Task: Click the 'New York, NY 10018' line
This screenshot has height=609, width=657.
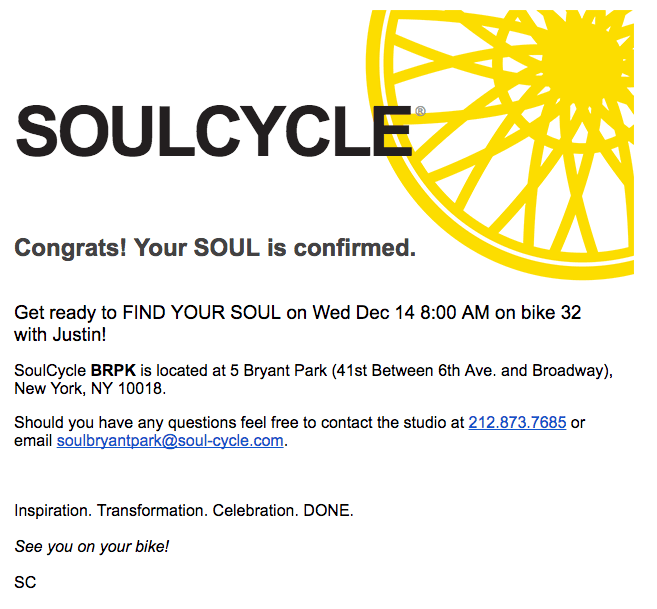Action: click(90, 389)
